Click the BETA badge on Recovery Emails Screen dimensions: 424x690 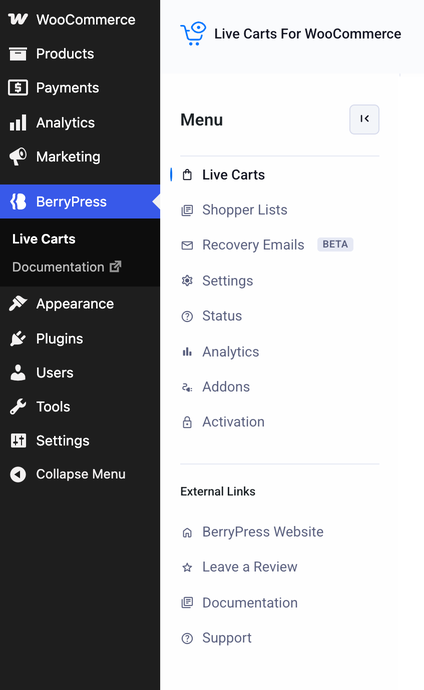click(x=335, y=244)
